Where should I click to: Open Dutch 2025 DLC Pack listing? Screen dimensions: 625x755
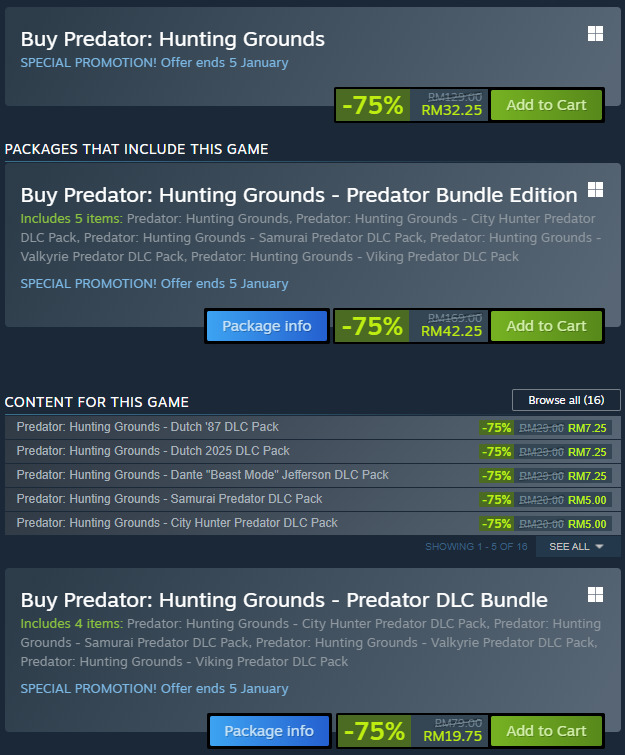click(x=153, y=451)
